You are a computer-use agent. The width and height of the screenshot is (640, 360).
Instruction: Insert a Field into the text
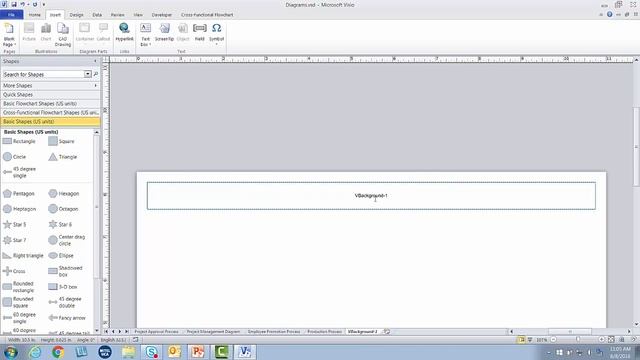tap(200, 32)
